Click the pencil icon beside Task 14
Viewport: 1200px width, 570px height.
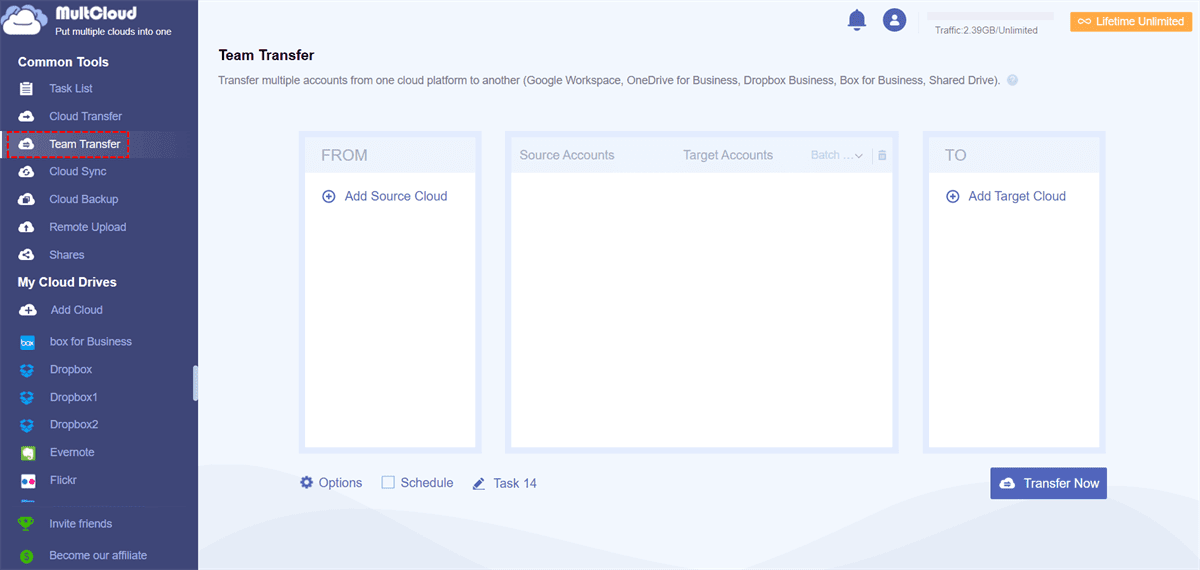point(479,484)
